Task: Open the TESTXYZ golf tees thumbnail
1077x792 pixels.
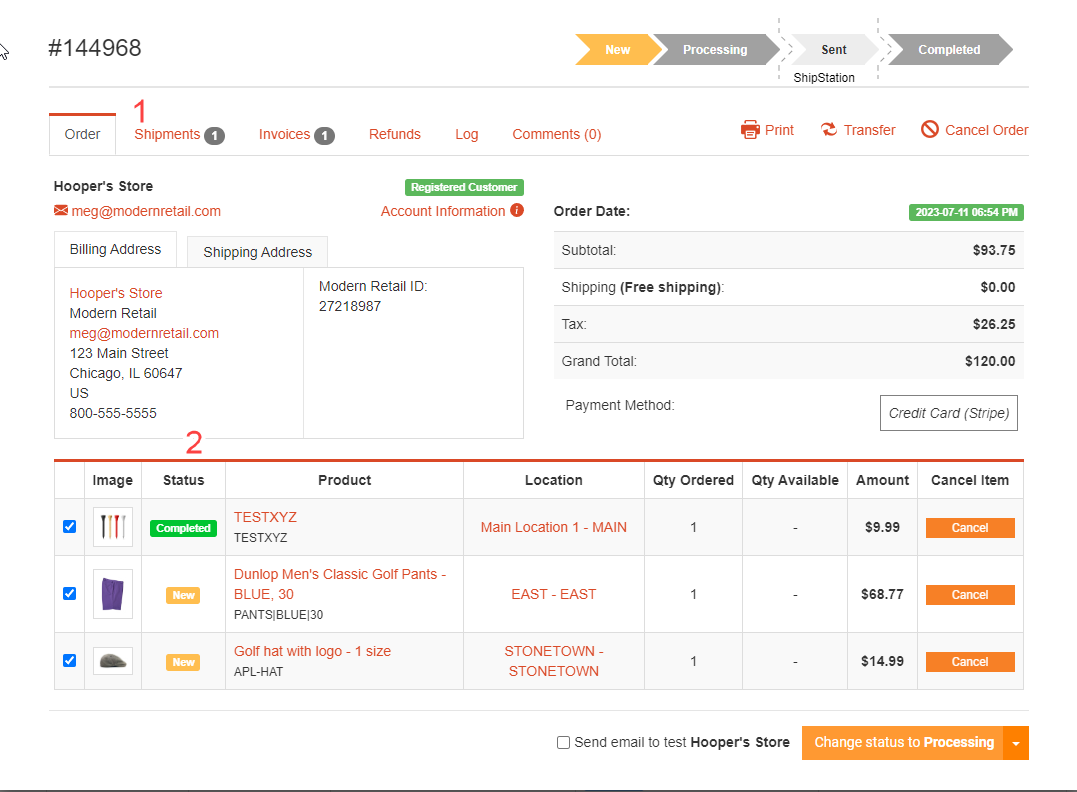Action: (113, 527)
